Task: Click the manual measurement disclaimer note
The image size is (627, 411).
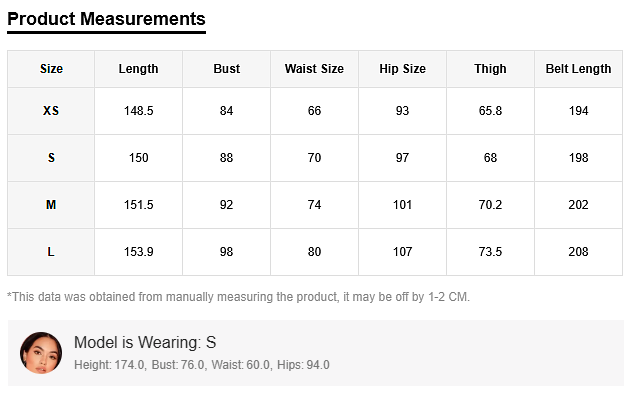Action: coord(238,297)
